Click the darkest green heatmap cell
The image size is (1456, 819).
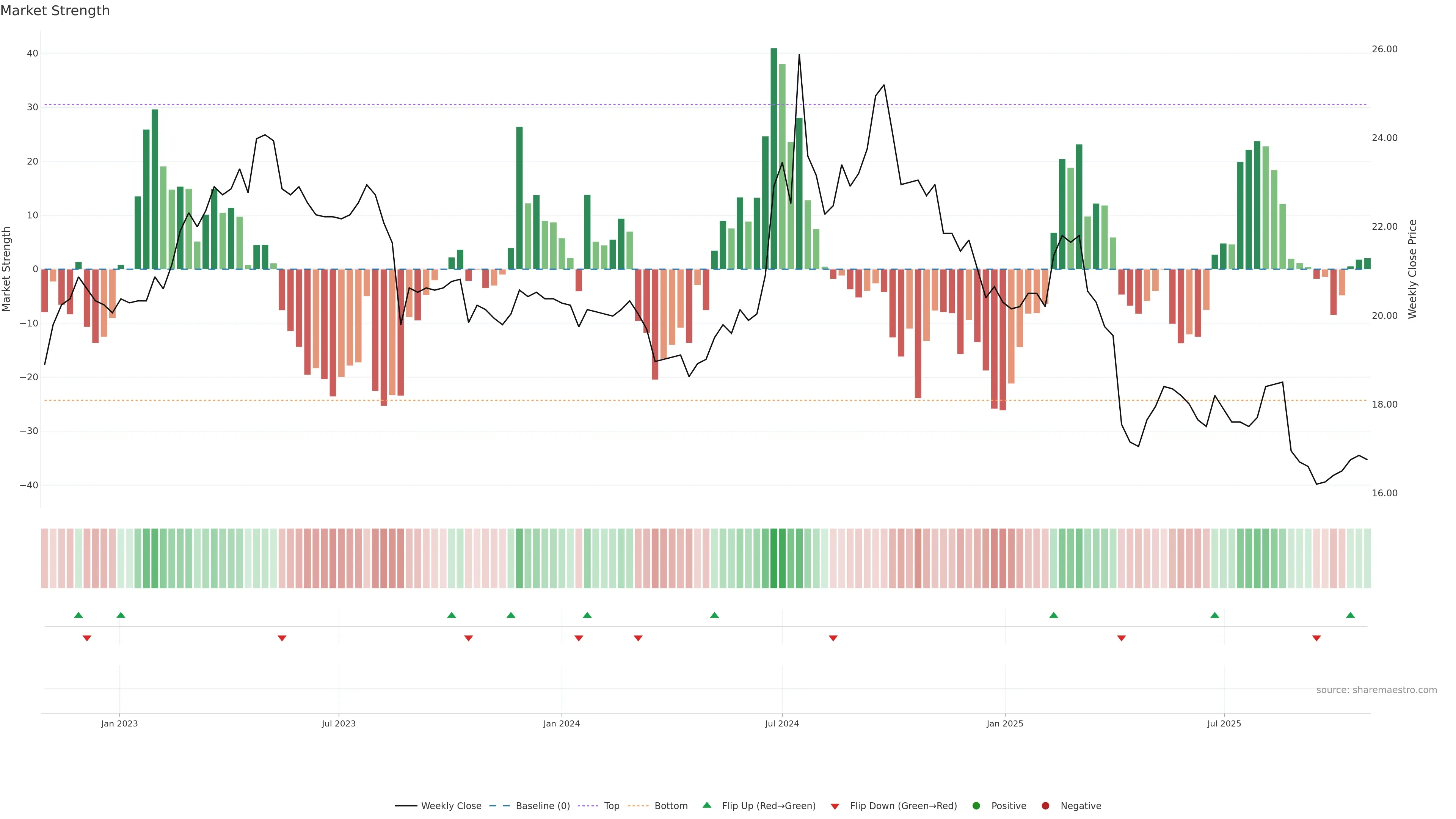[x=774, y=559]
